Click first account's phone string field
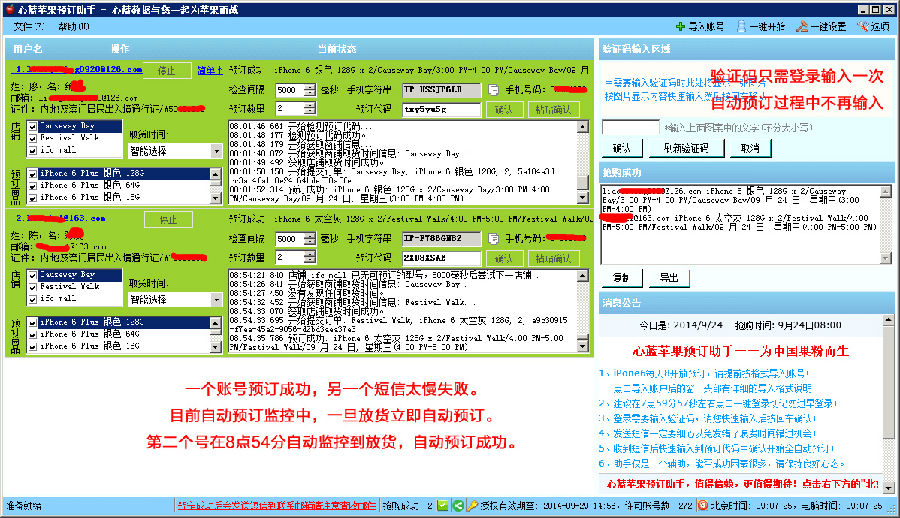The image size is (900, 518). tap(441, 90)
